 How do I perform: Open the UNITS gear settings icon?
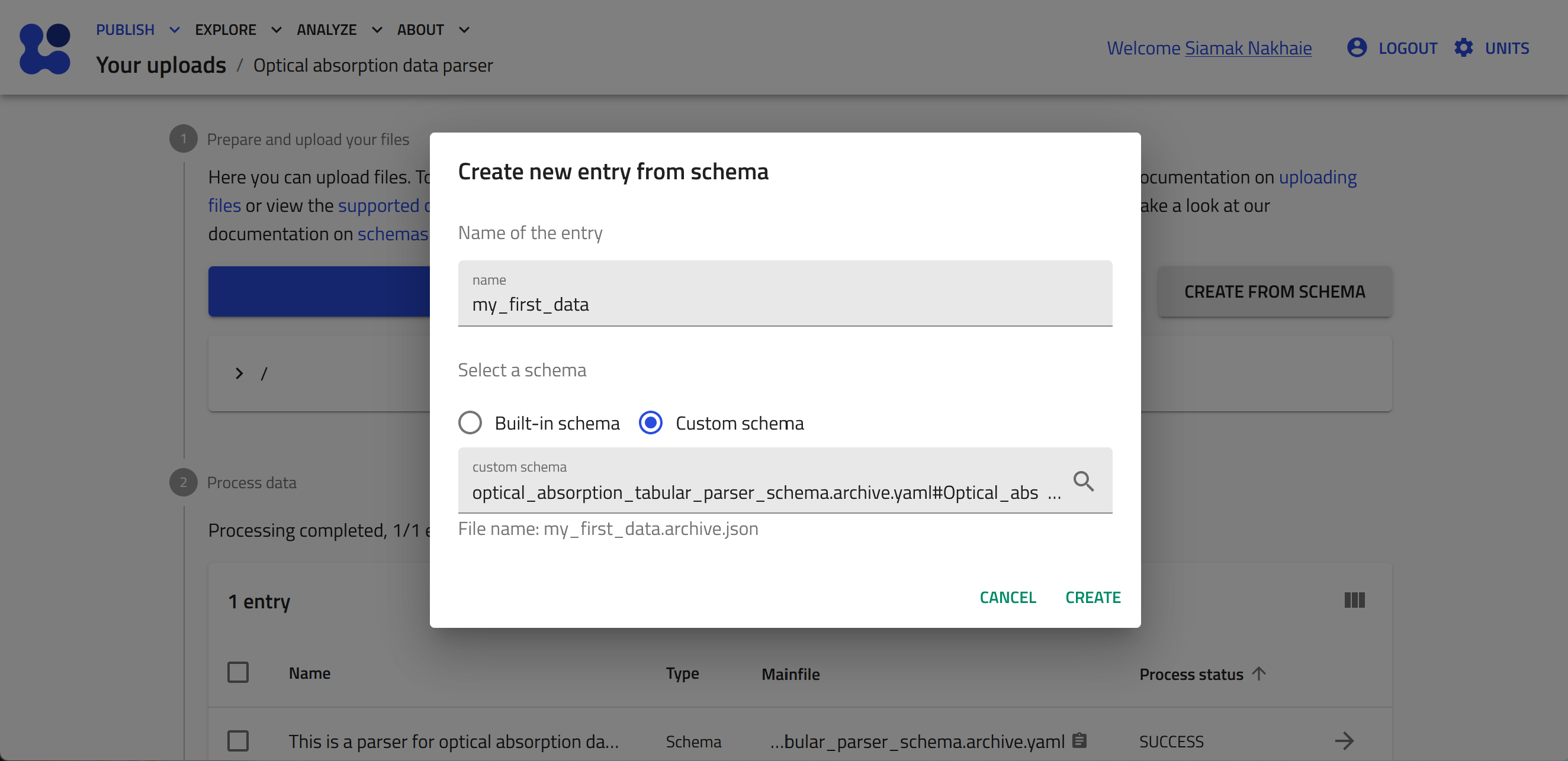pos(1463,47)
